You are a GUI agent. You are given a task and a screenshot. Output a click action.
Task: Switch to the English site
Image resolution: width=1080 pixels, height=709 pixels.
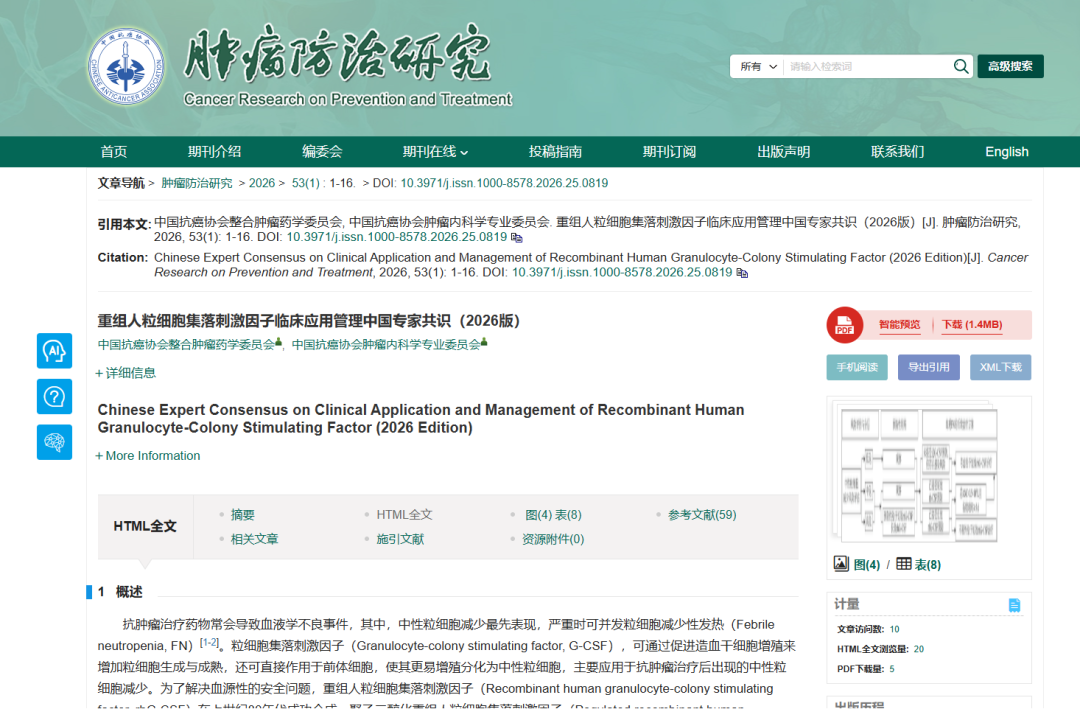click(1006, 152)
